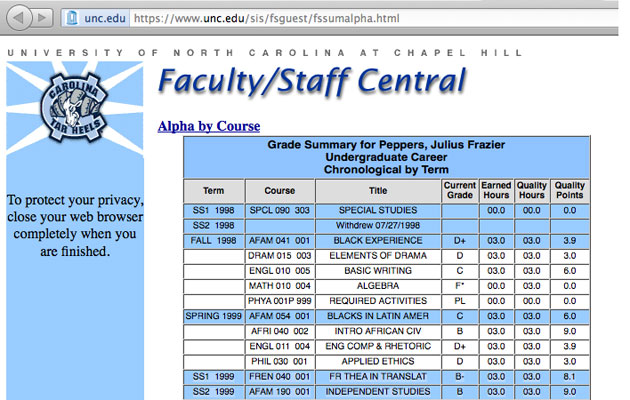
Task: Select the SPCL 090 303 course cell
Action: (280, 210)
